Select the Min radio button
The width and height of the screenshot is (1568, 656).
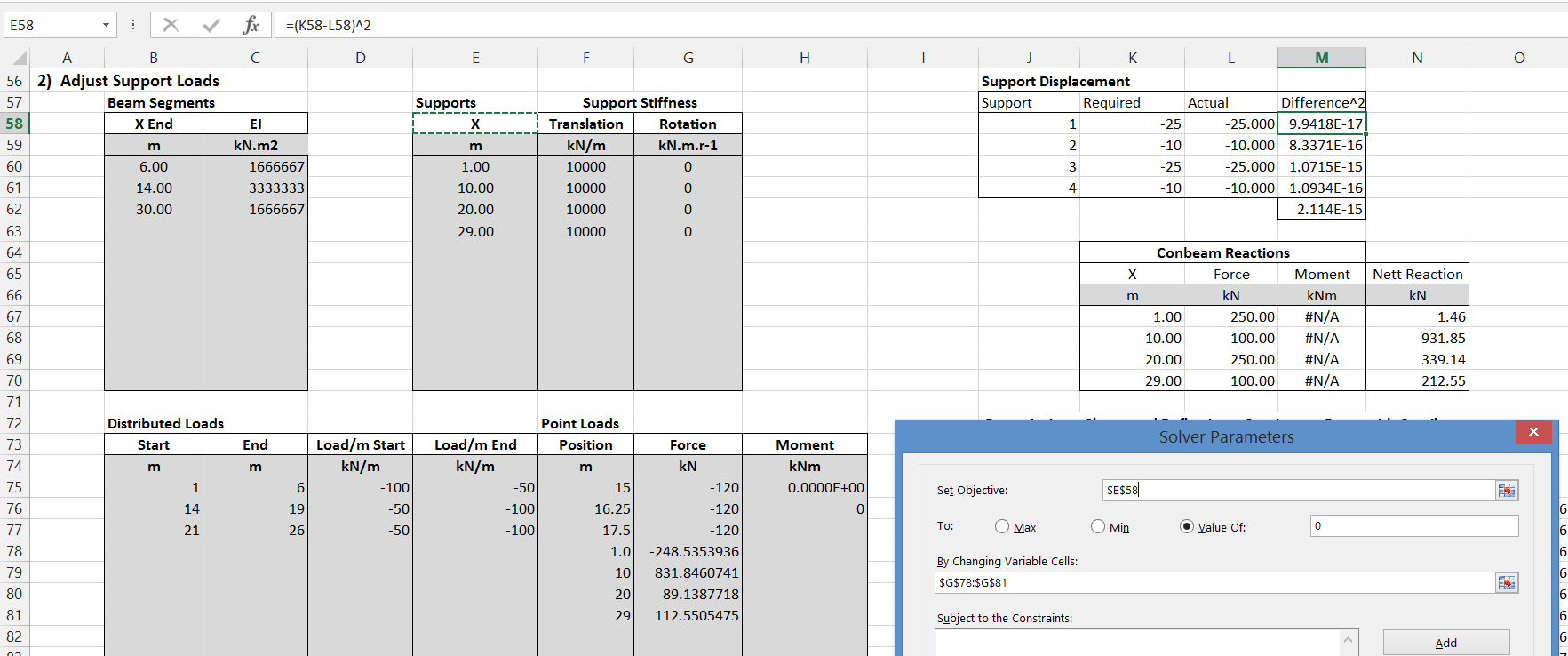1098,526
